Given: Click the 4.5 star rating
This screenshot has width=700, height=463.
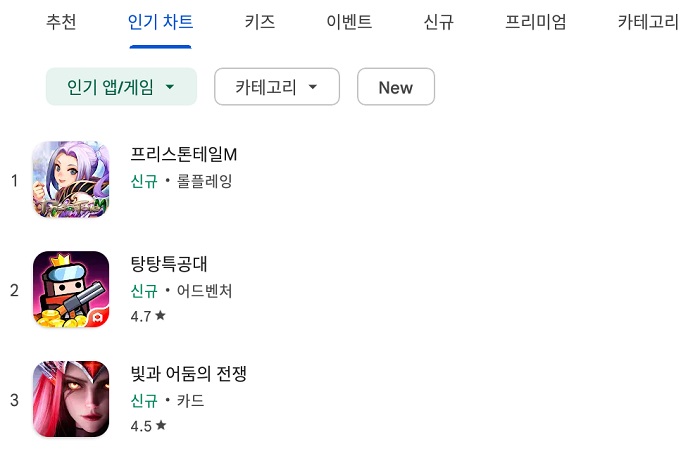Looking at the screenshot, I should [148, 425].
